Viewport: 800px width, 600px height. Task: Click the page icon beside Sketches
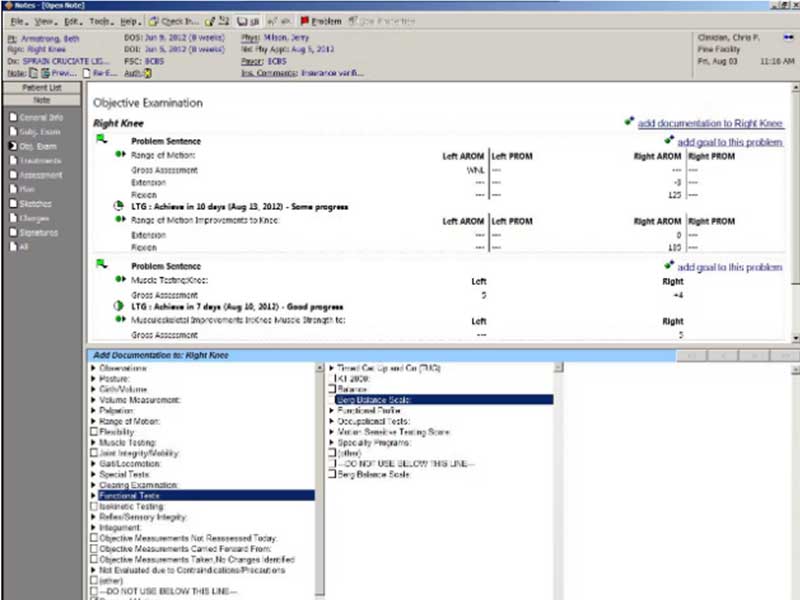point(13,204)
